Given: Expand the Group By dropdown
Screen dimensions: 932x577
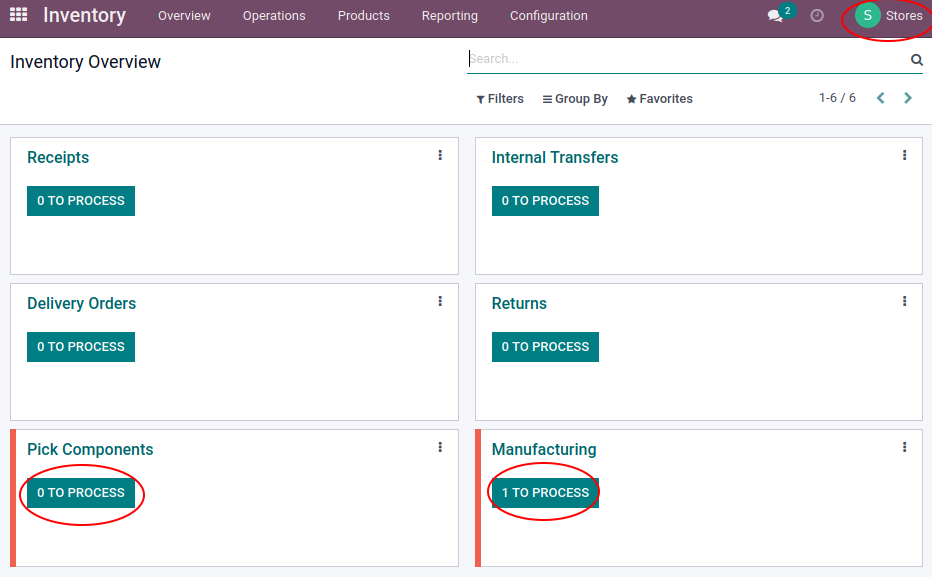Looking at the screenshot, I should tap(575, 99).
